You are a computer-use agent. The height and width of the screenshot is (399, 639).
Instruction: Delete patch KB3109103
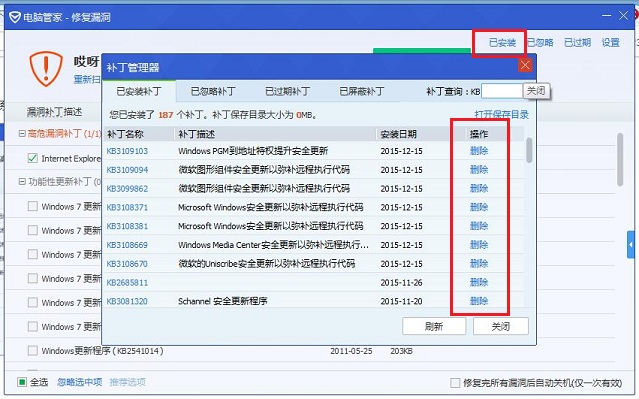pyautogui.click(x=479, y=151)
